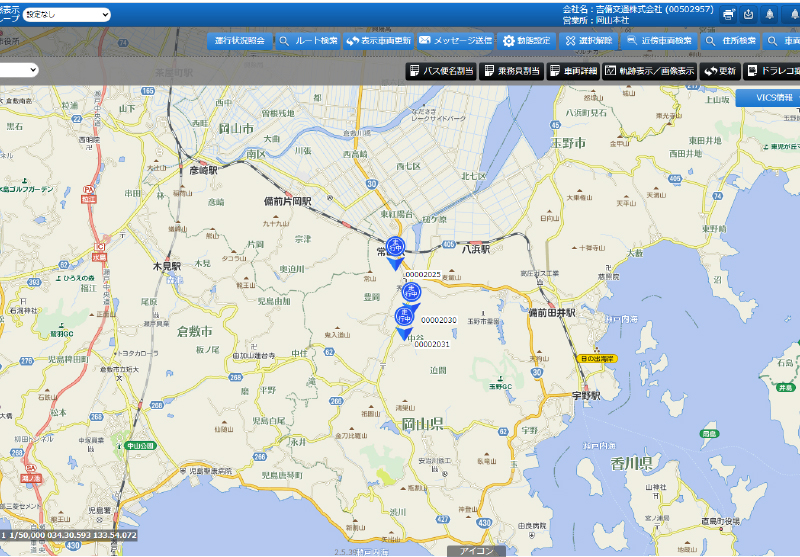Image resolution: width=800 pixels, height=557 pixels.
Task: Click 表示車両更新 refresh button
Action: 378,41
